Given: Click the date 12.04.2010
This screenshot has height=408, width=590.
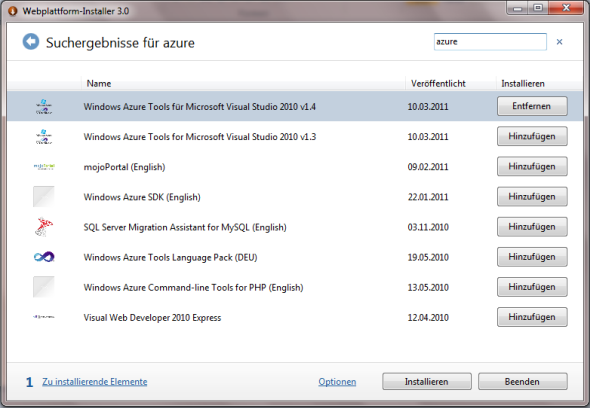Looking at the screenshot, I should pyautogui.click(x=428, y=317).
